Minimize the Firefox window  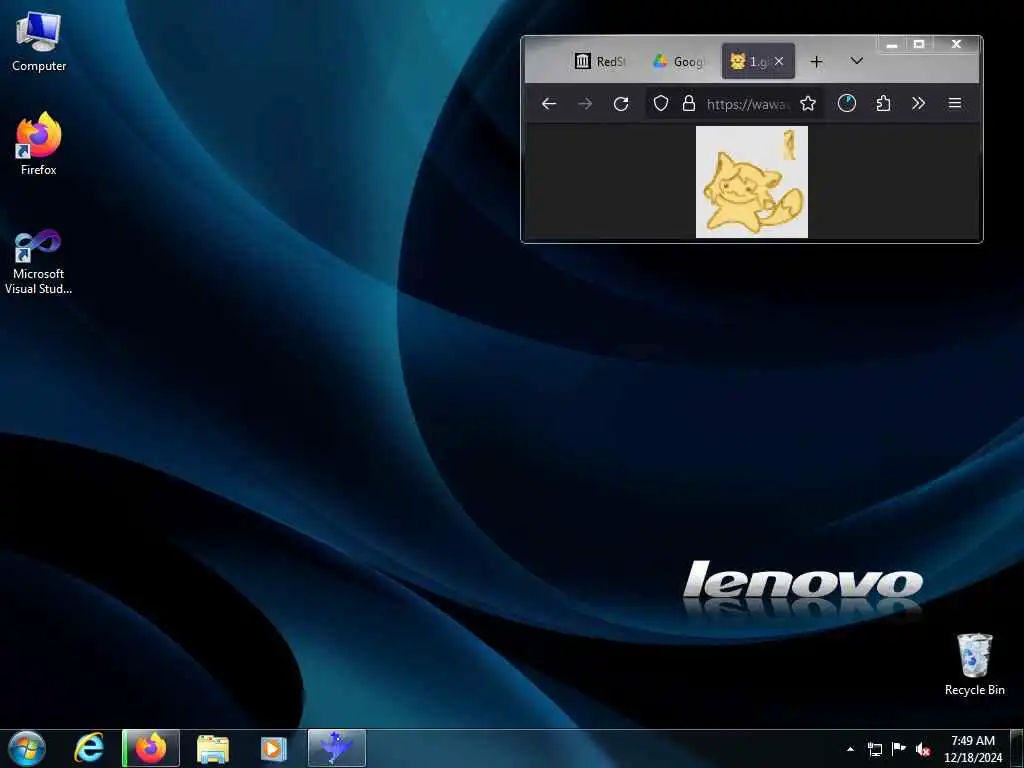coord(891,44)
